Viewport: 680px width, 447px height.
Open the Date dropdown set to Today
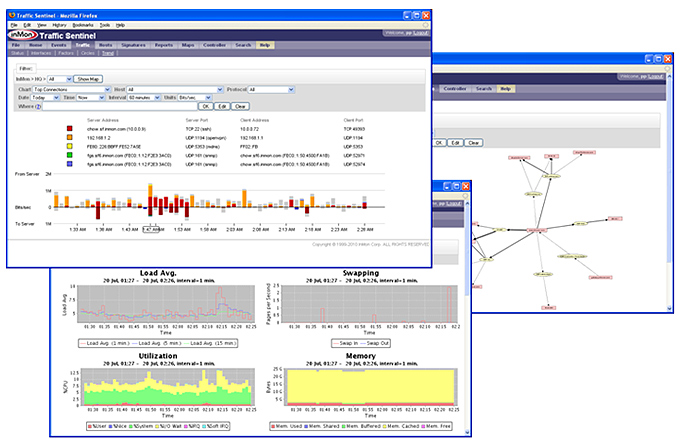click(45, 98)
